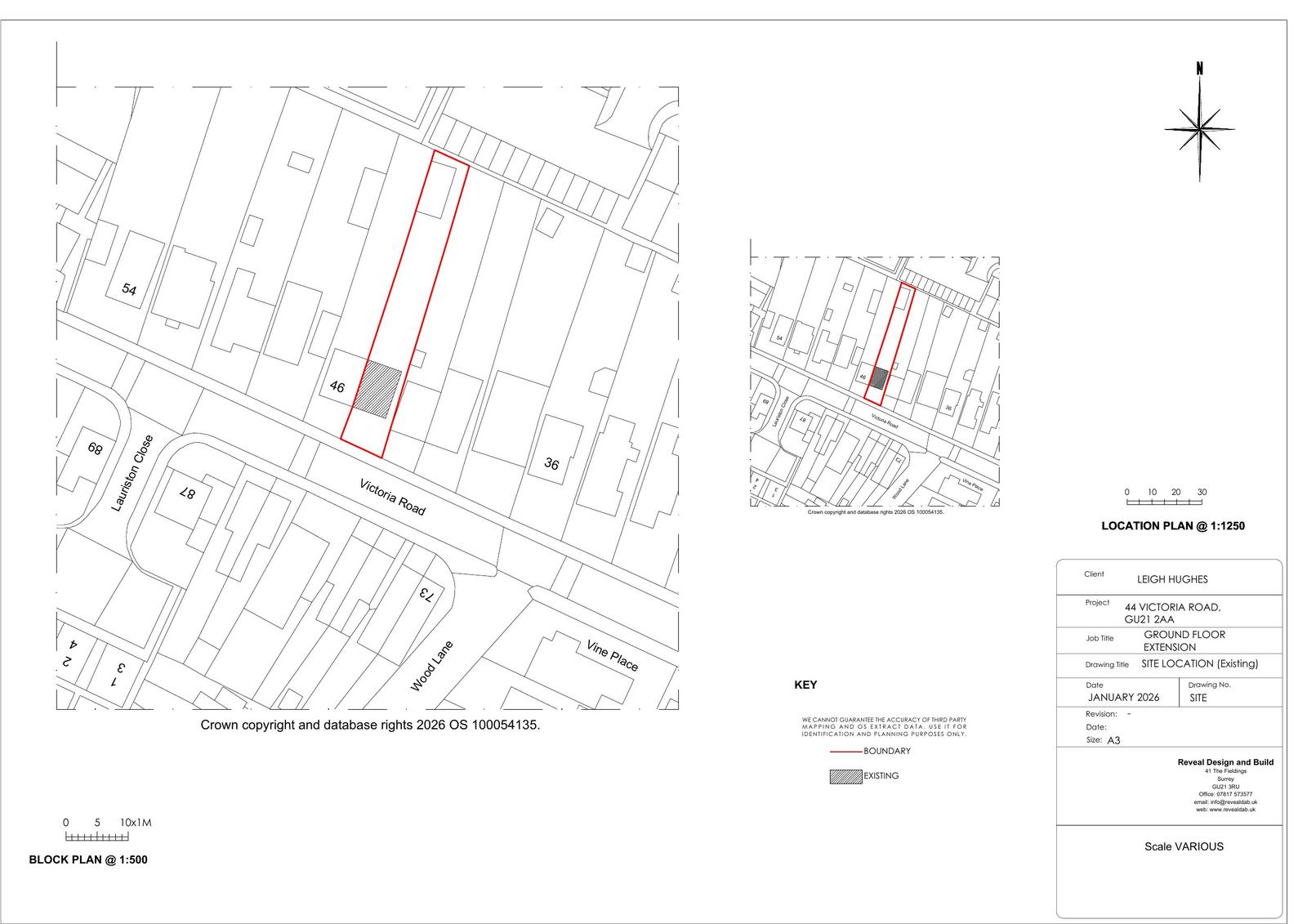Click the LOCATION PLAN @ 1:1250 title
Screen dimensions: 1307x924
tap(1172, 526)
